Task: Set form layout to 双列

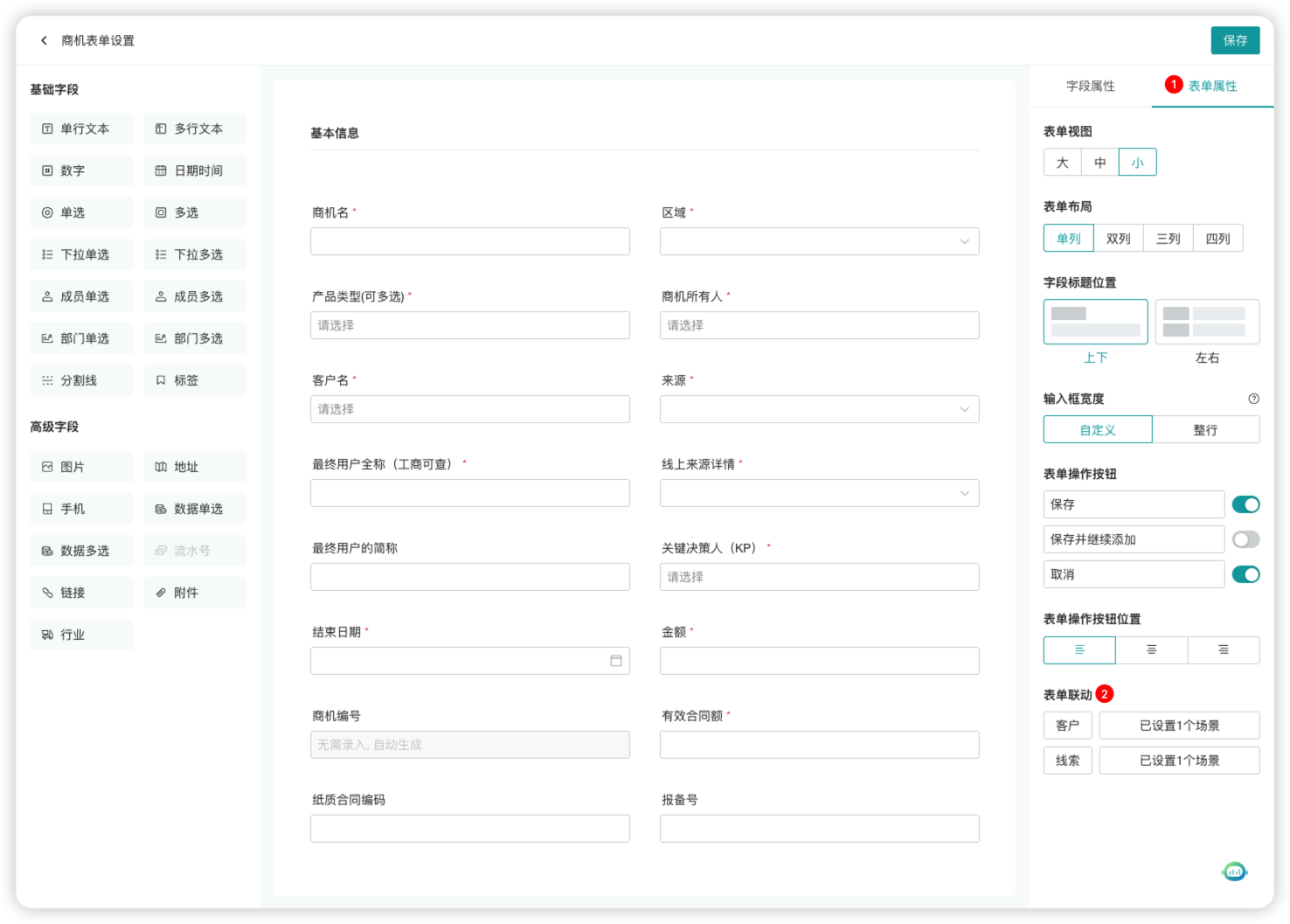Action: pos(1118,239)
